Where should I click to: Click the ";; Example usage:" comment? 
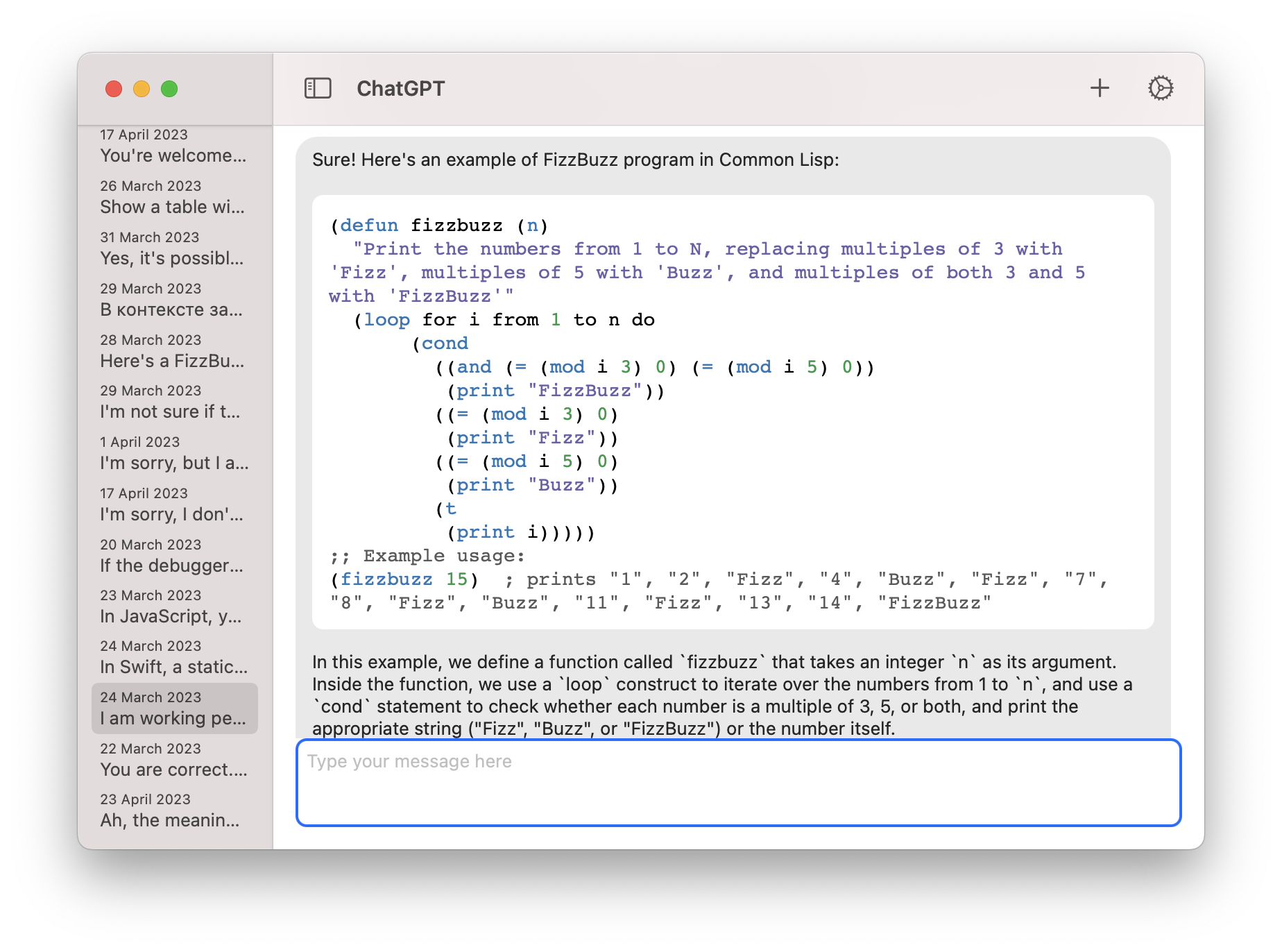[x=427, y=556]
